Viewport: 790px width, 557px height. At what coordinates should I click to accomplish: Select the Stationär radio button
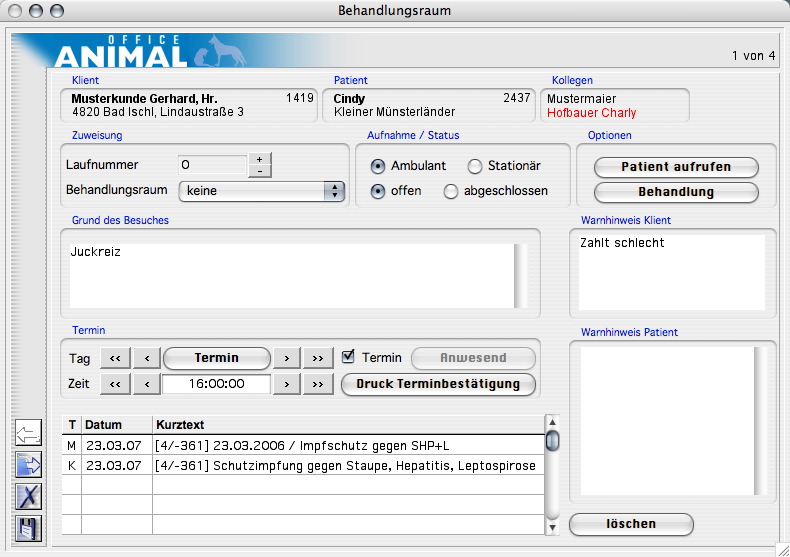pyautogui.click(x=475, y=166)
